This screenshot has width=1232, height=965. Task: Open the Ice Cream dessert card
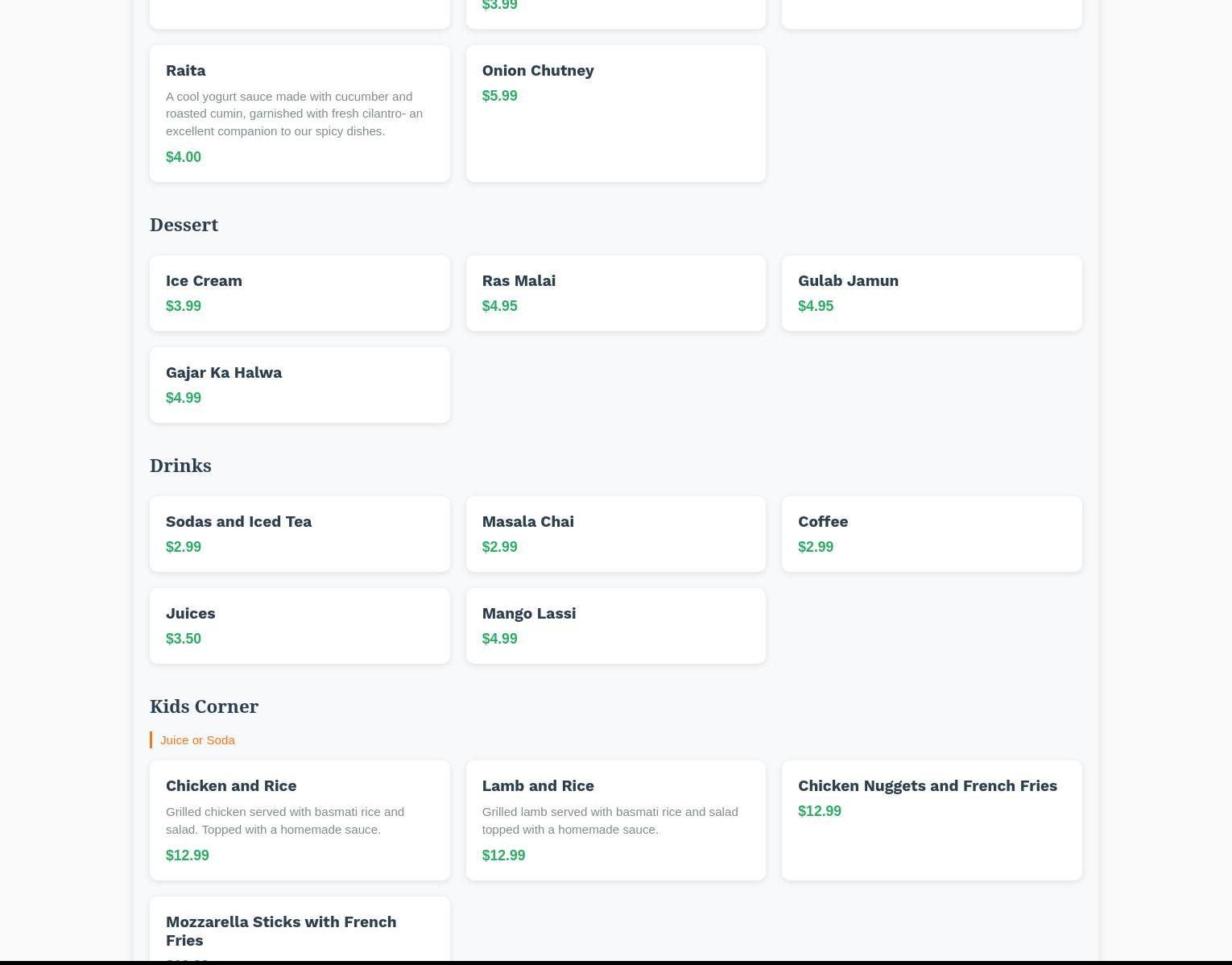[299, 292]
